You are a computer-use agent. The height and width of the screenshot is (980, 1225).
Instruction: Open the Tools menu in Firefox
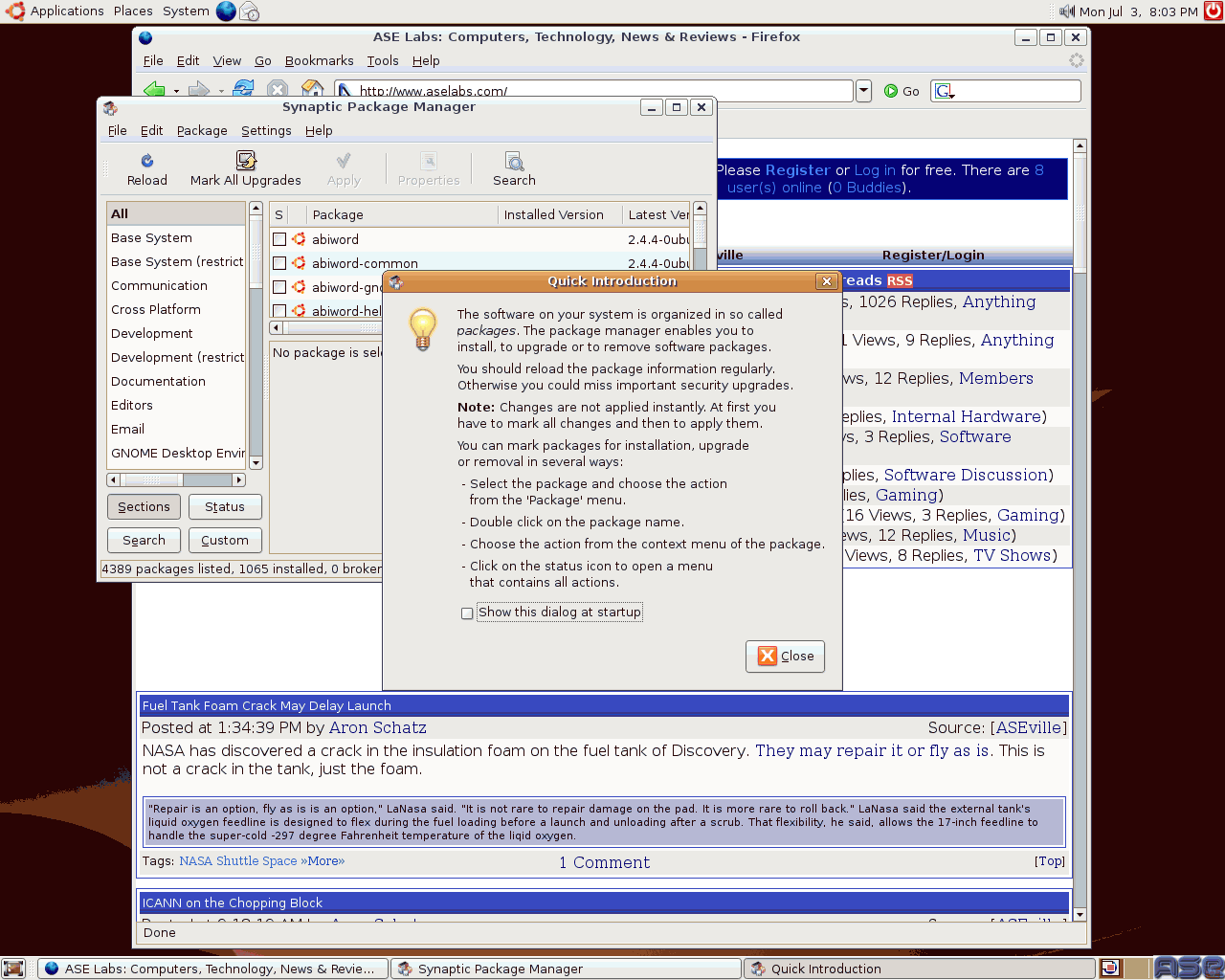tap(383, 61)
